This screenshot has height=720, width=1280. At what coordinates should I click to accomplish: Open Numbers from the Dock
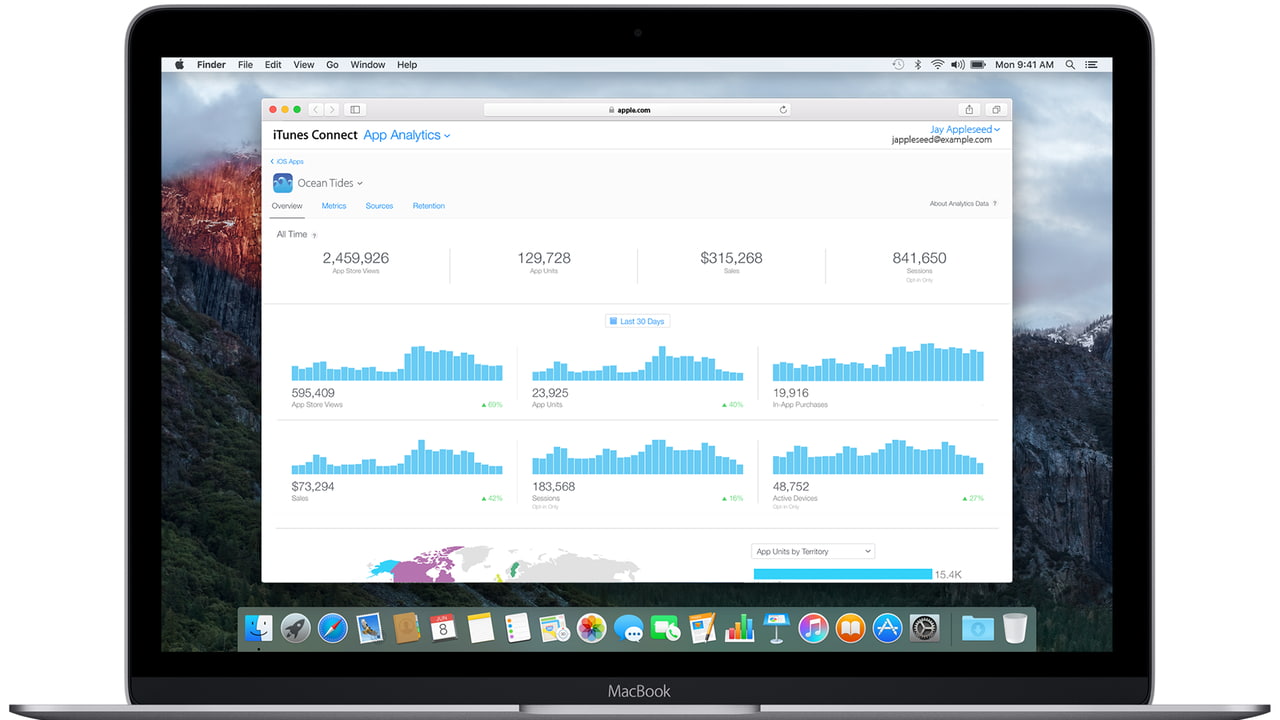tap(739, 628)
